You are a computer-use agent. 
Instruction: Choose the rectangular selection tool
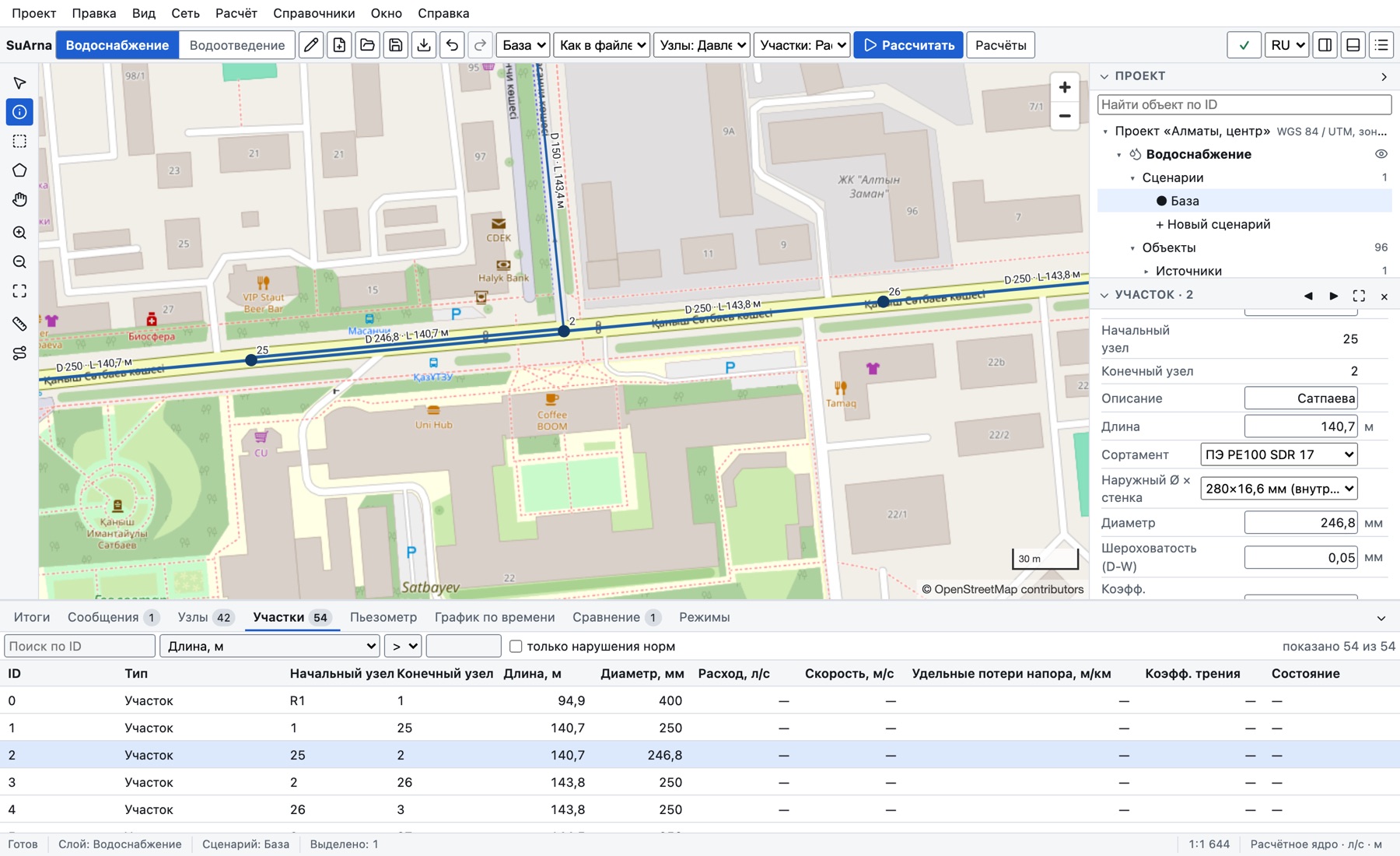point(19,142)
